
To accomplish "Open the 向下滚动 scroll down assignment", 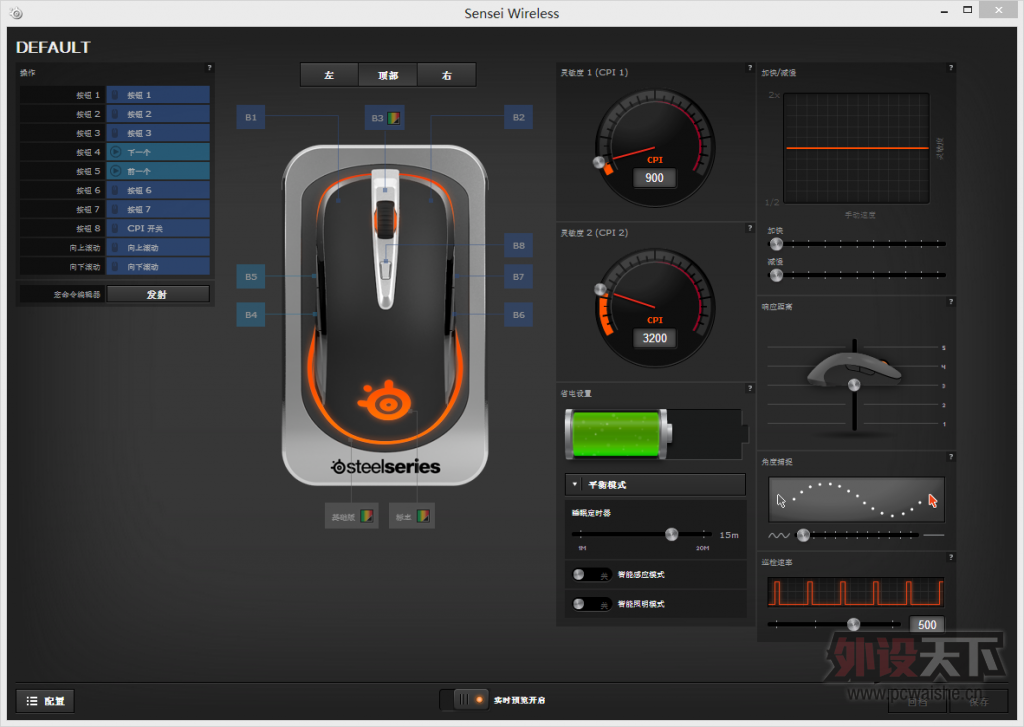I will (x=158, y=267).
